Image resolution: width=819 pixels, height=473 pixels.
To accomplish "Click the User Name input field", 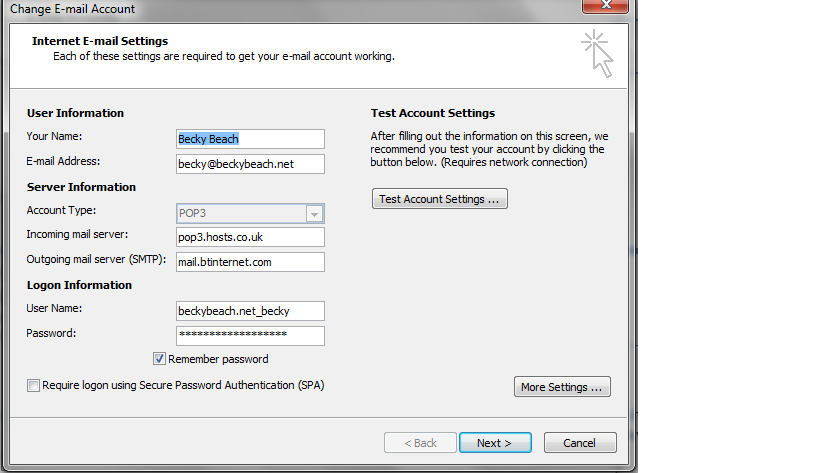I will (250, 311).
